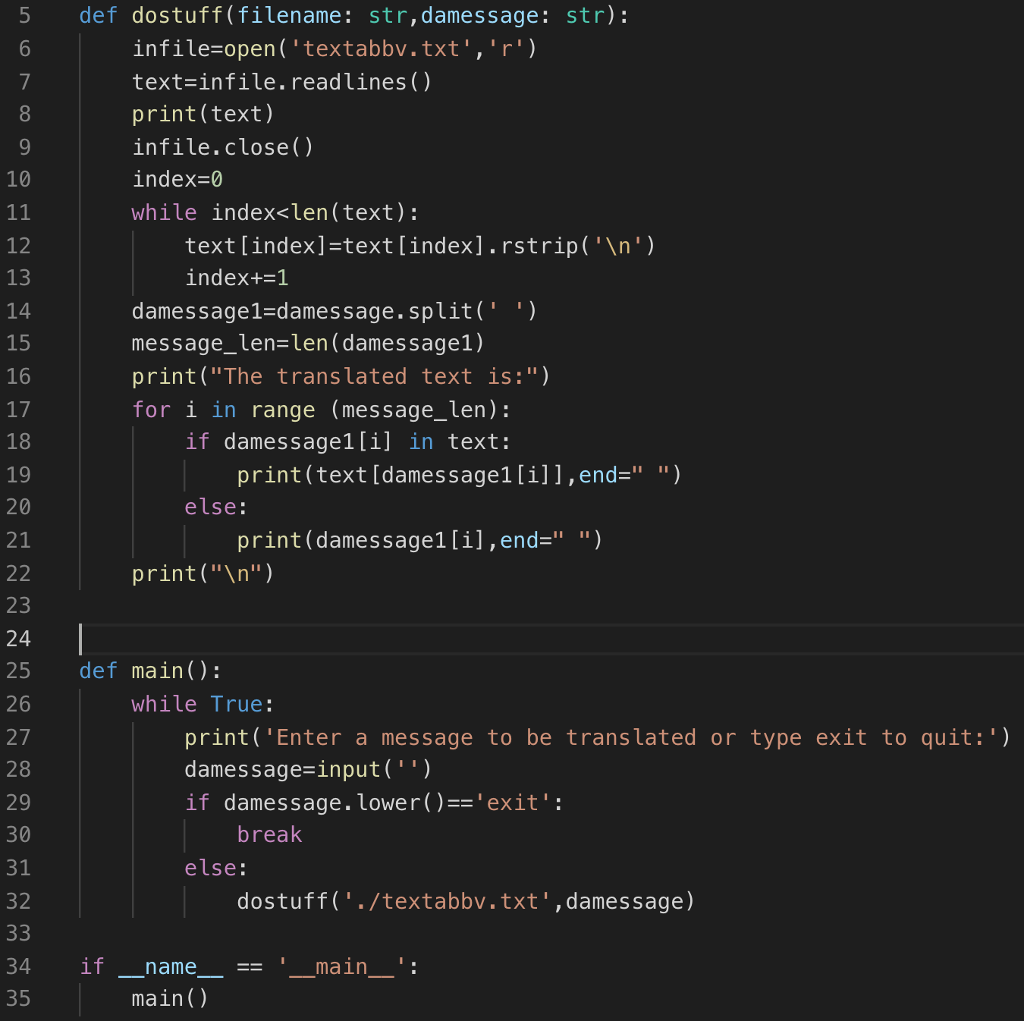
Task: Click the 'while' keyword on line 11
Action: tap(164, 212)
